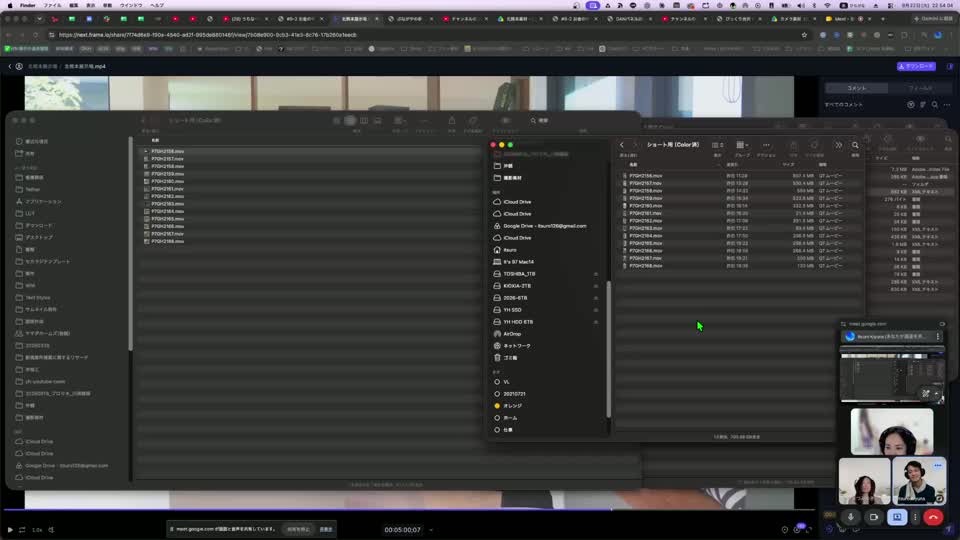
Task: Toggle microphone in Google Meet panel
Action: pos(850,517)
